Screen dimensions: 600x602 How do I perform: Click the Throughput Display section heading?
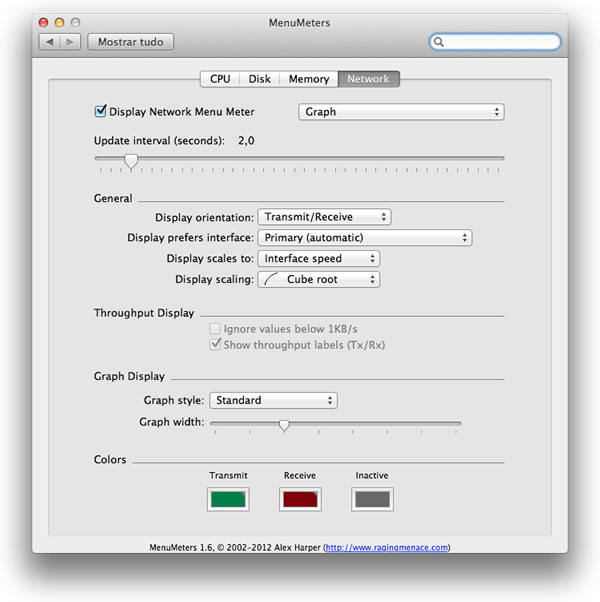(x=144, y=313)
